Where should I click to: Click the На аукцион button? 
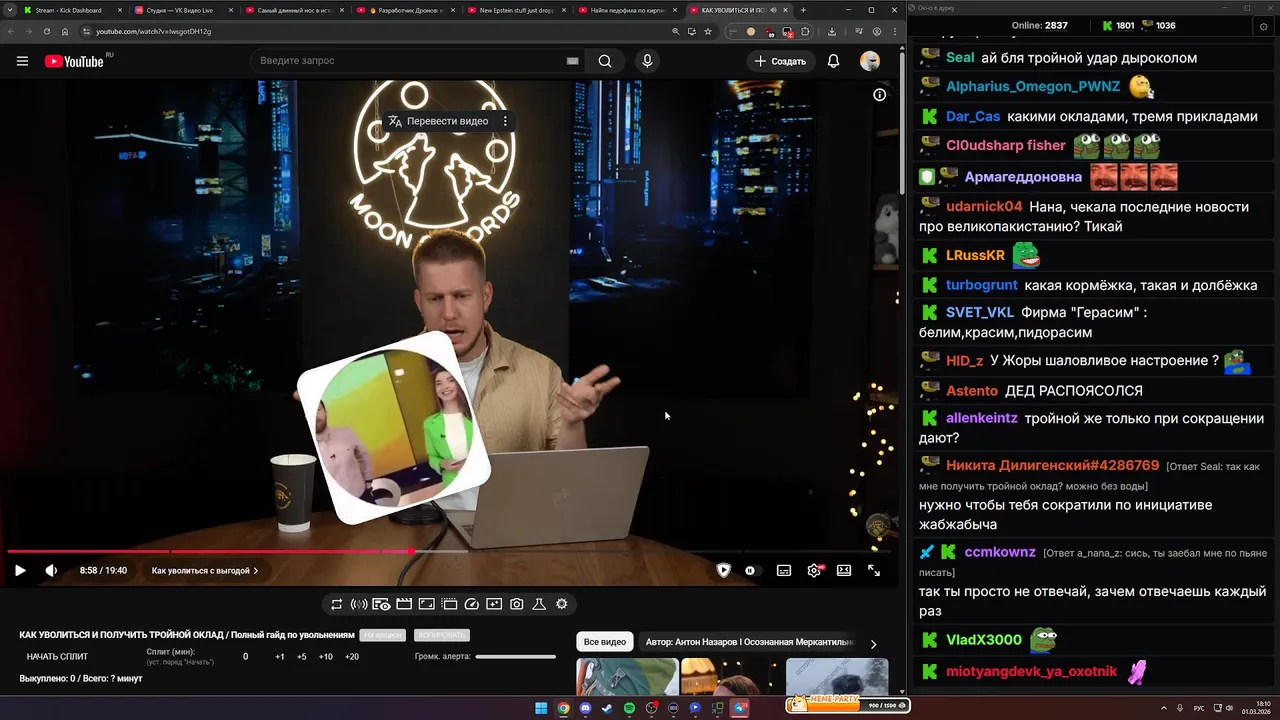point(383,635)
